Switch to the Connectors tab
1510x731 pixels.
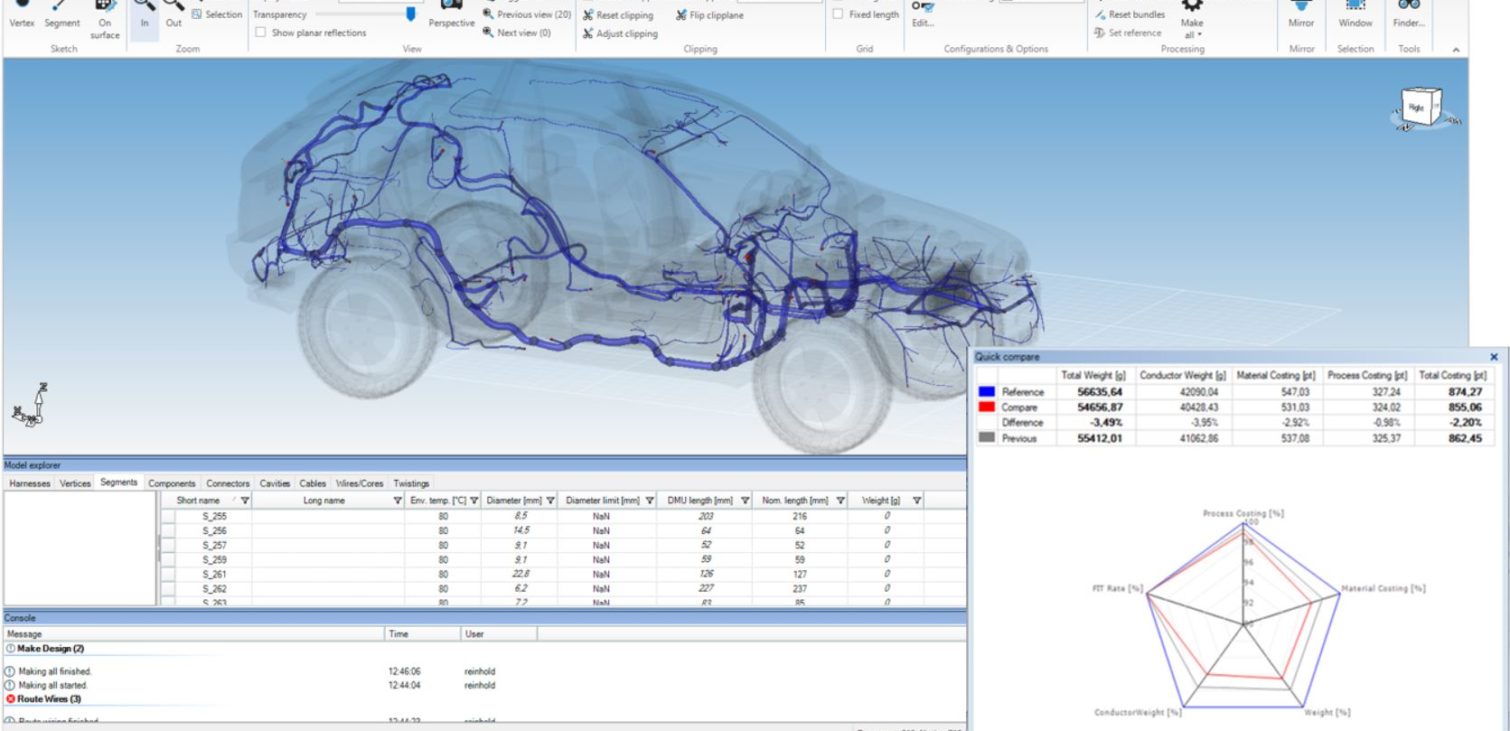[228, 483]
